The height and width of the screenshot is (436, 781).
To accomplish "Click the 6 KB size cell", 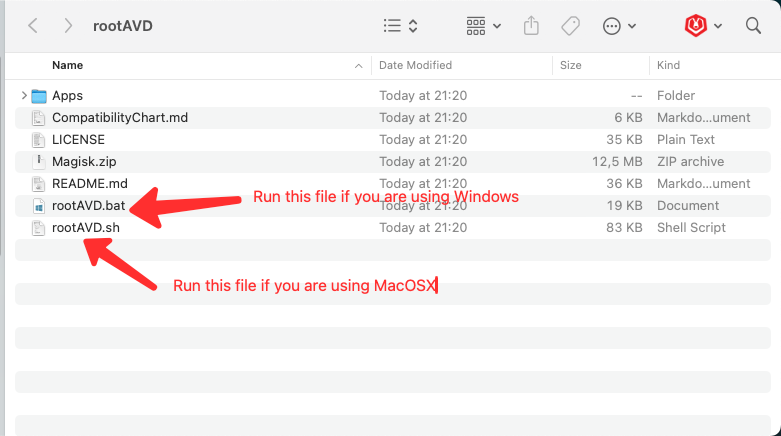I will point(628,118).
